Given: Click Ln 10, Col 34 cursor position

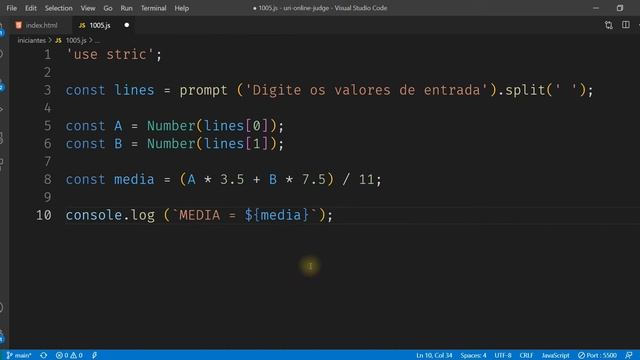Looking at the screenshot, I should point(434,355).
